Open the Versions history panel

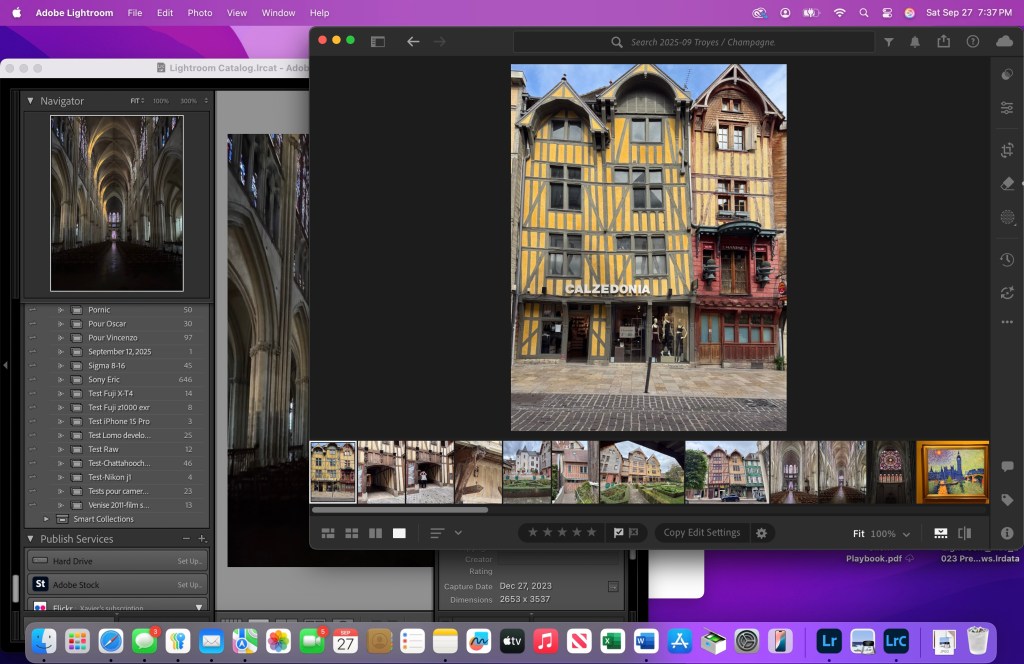click(x=1007, y=260)
